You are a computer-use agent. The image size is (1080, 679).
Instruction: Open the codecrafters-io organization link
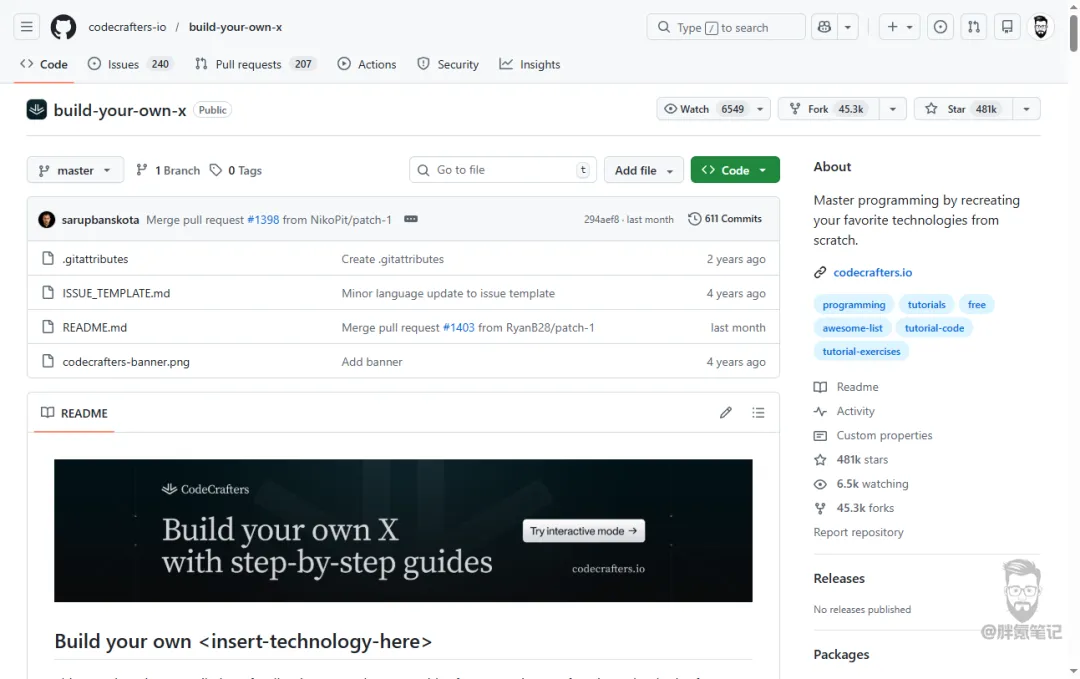pyautogui.click(x=127, y=27)
